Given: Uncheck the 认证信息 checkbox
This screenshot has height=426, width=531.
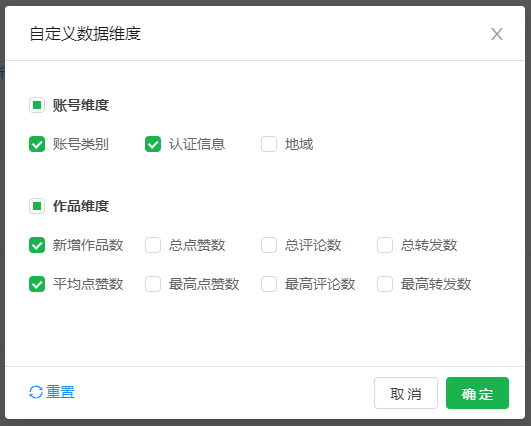Looking at the screenshot, I should pyautogui.click(x=153, y=144).
